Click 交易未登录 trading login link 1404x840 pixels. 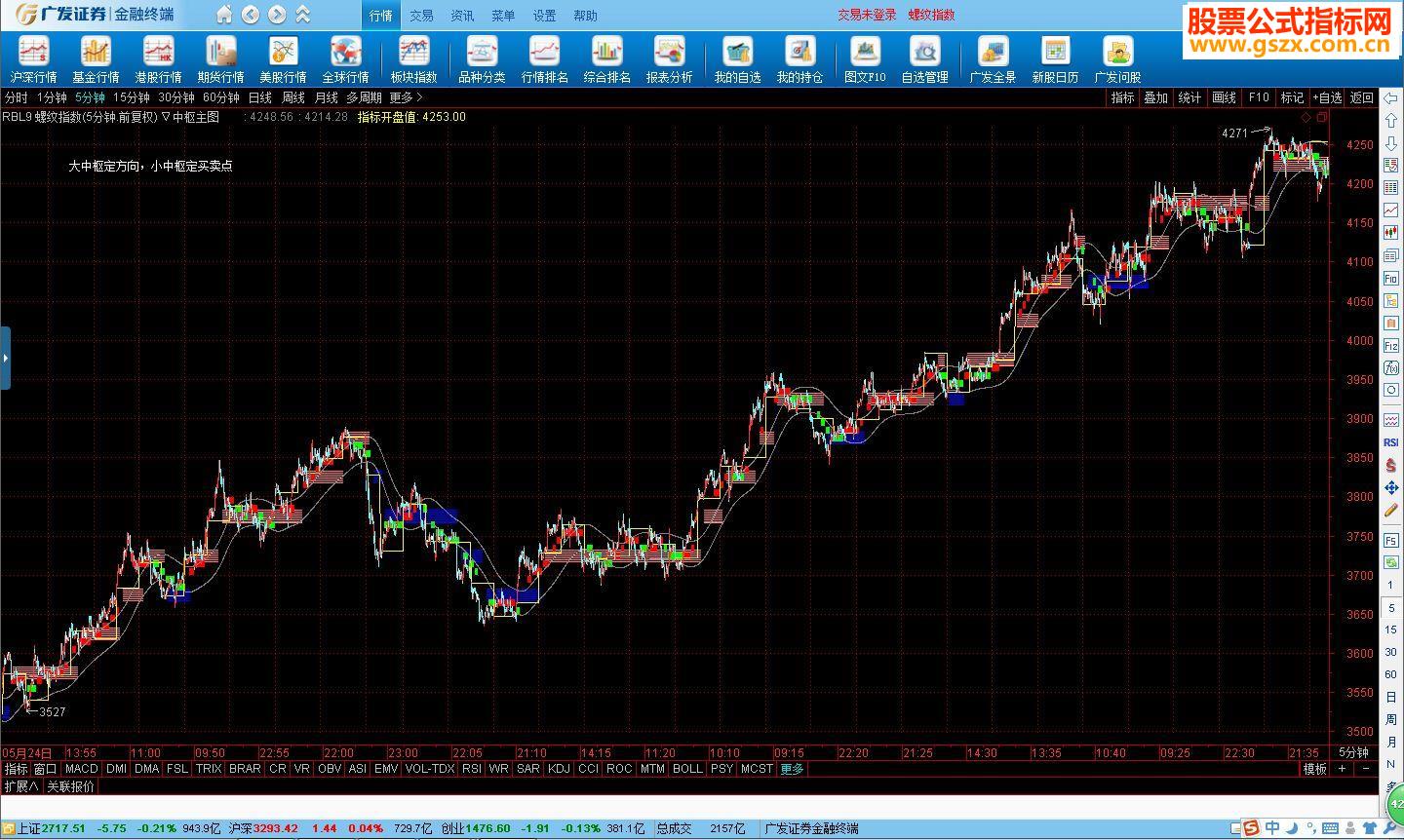tap(867, 15)
